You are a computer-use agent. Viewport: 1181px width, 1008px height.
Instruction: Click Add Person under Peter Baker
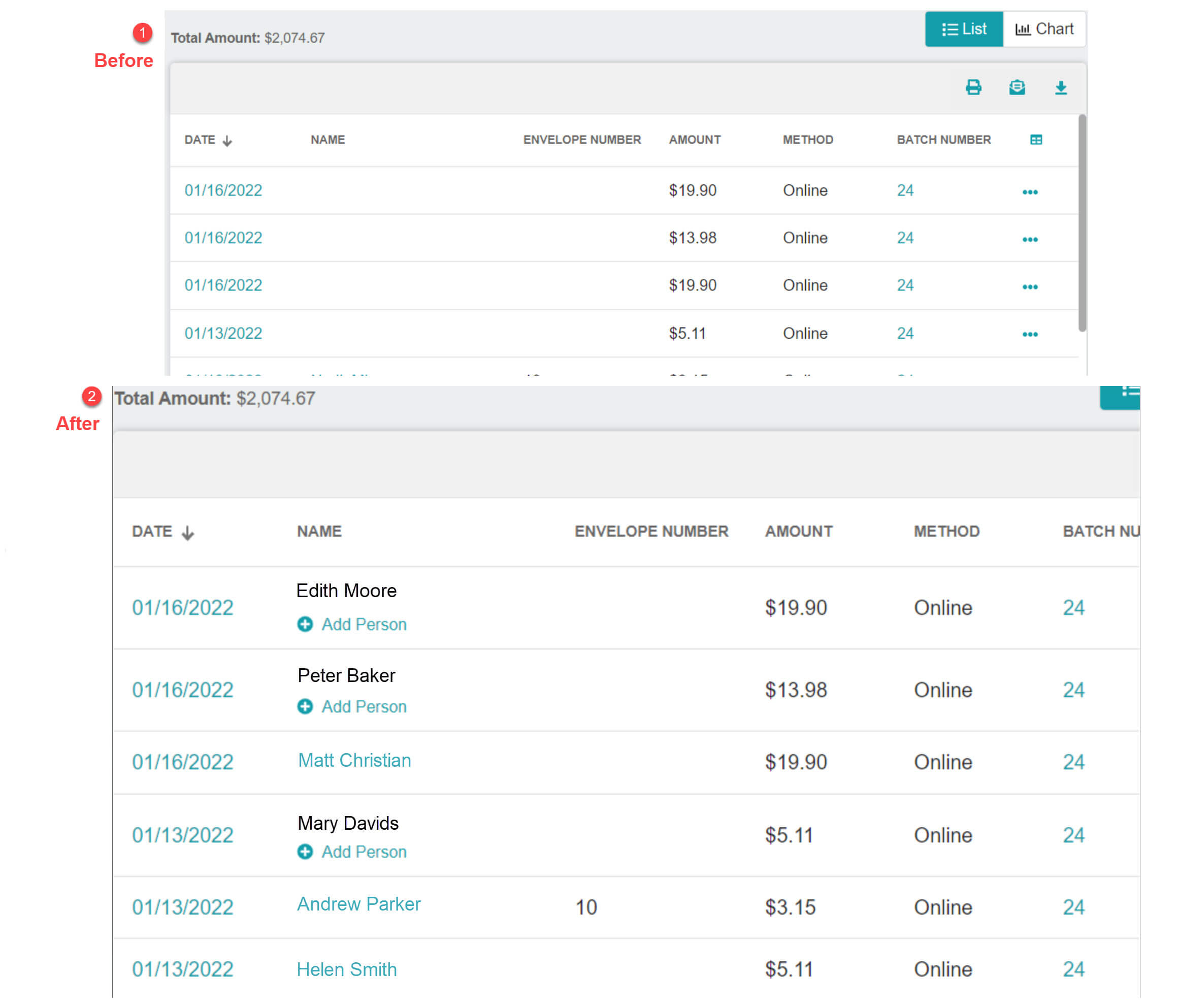pyautogui.click(x=364, y=707)
